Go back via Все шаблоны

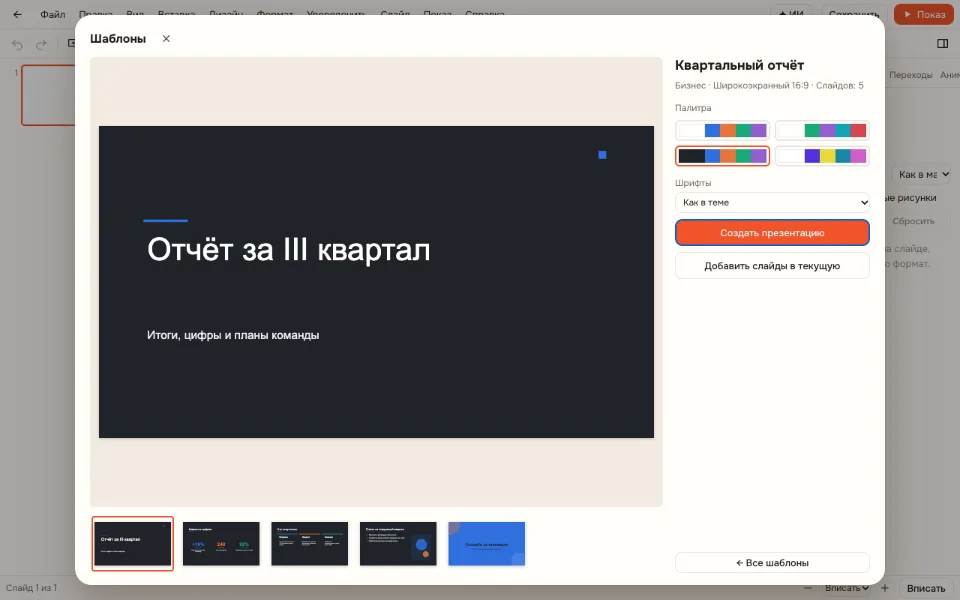pos(772,563)
